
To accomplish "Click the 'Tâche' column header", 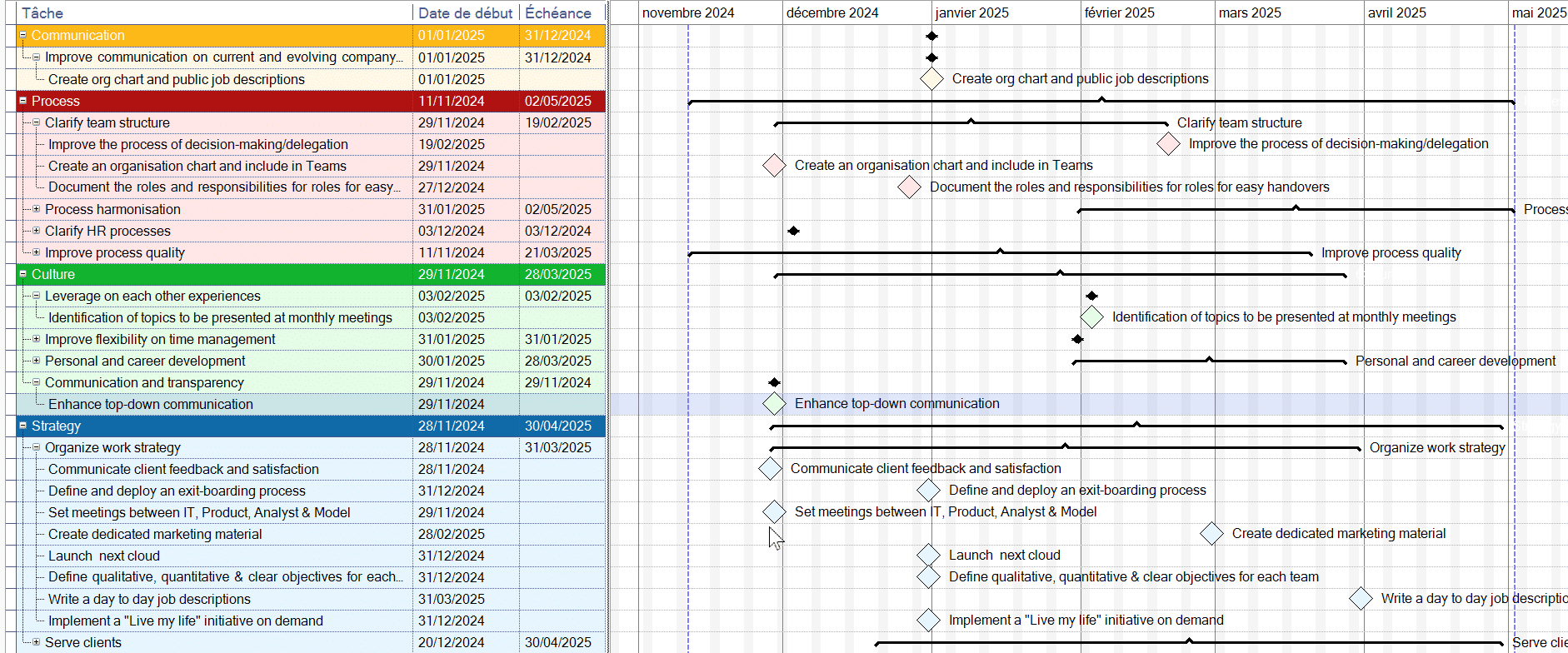I will coord(42,12).
